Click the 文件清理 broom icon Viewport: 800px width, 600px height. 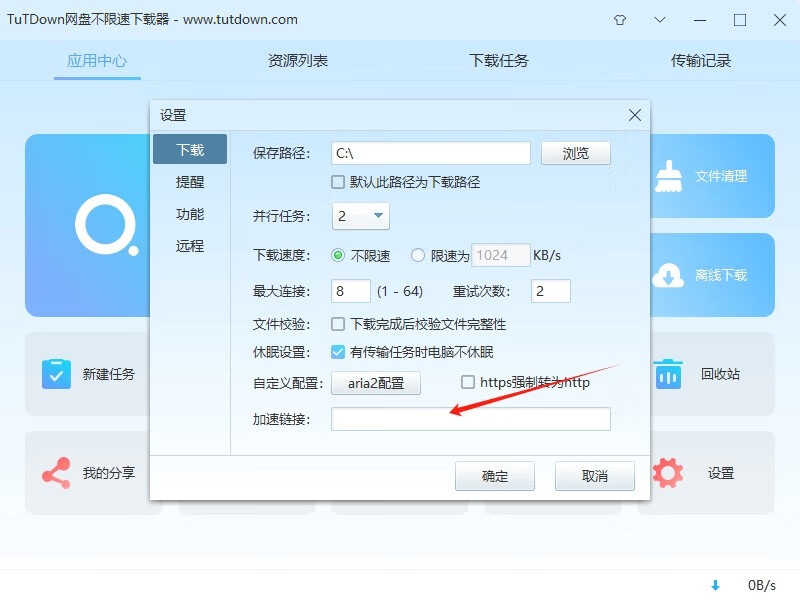pyautogui.click(x=668, y=177)
